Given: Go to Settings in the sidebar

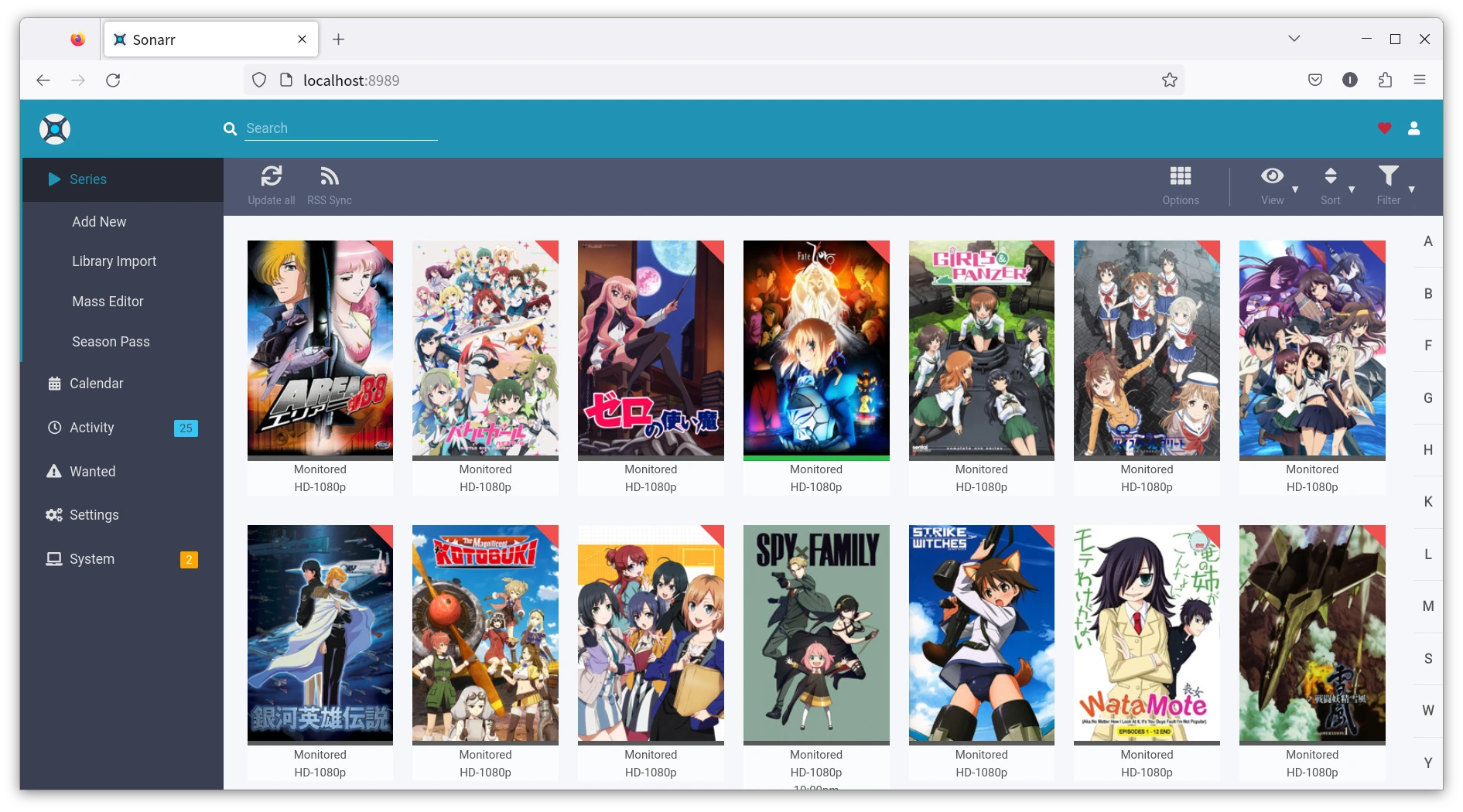Looking at the screenshot, I should [94, 515].
